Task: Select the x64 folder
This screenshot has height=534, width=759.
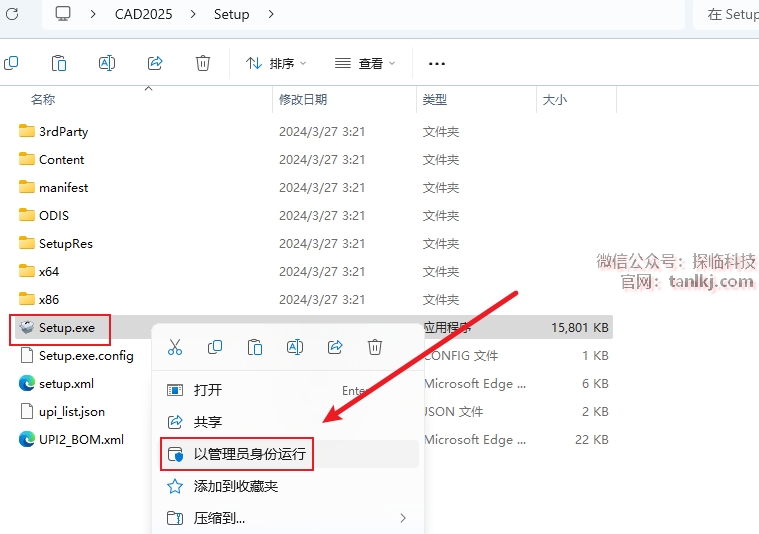Action: click(x=39, y=272)
